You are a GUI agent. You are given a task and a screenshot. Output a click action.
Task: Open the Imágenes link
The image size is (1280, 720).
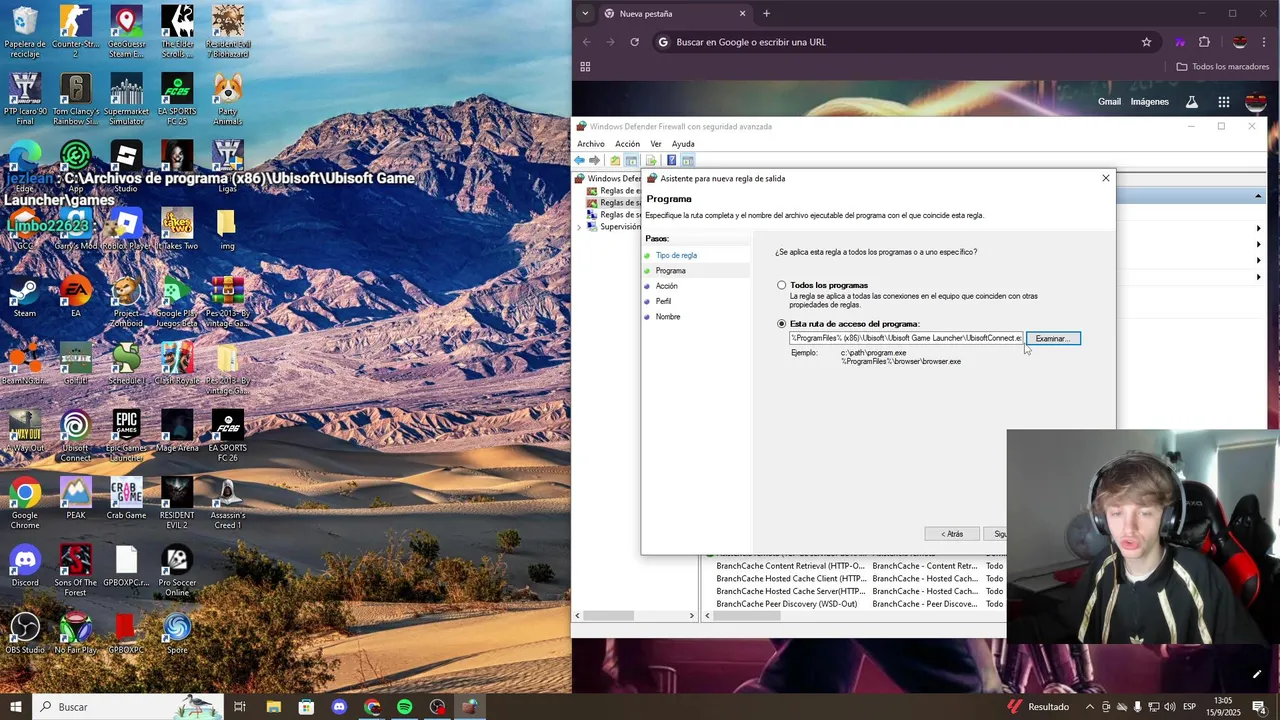tap(1149, 102)
